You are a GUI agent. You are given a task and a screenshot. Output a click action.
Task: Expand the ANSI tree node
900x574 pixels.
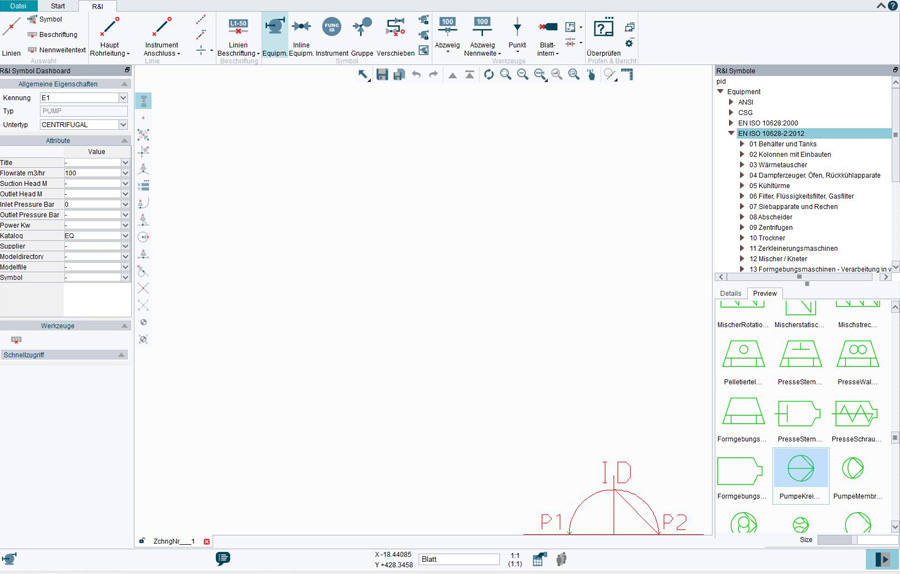click(x=731, y=102)
